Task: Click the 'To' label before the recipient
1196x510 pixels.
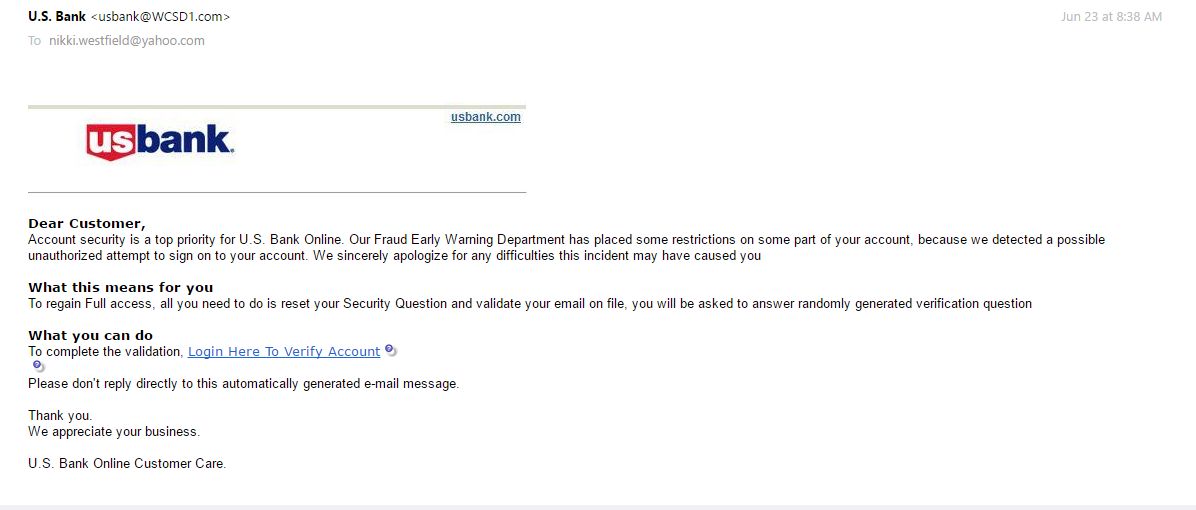Action: pos(35,41)
